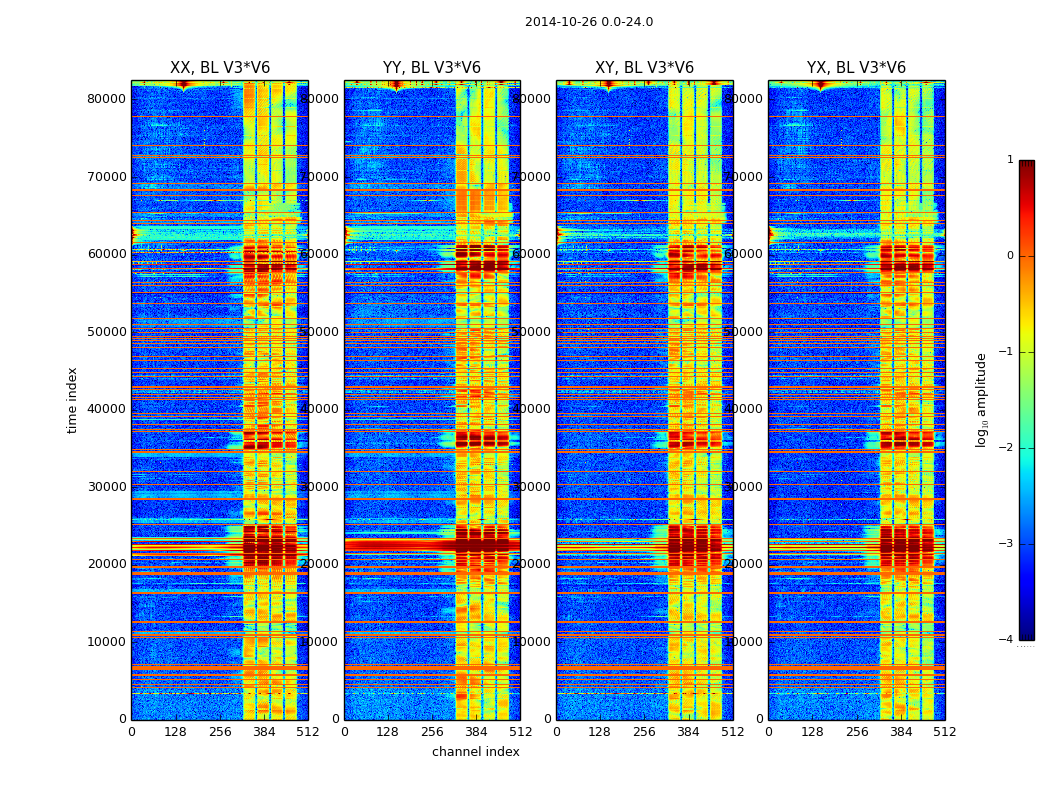Click the 512 x-axis tick under YX panel
Viewport: 1050px width, 800px height.
pyautogui.click(x=945, y=732)
